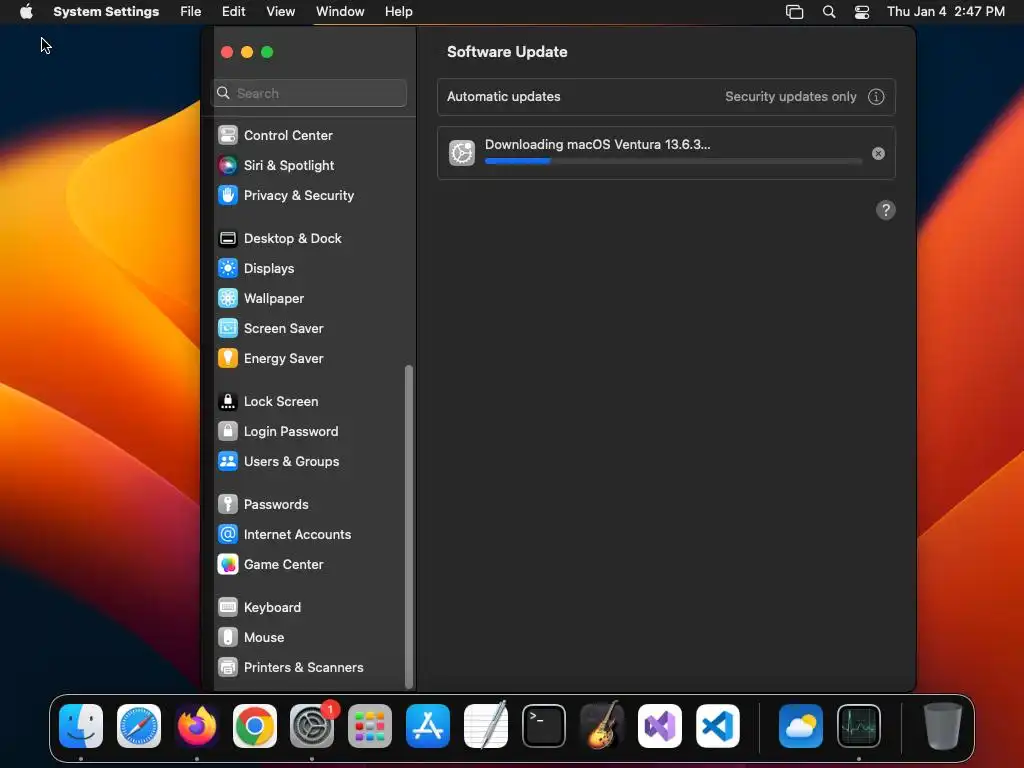
Task: Click the date and time clock
Action: coord(946,12)
